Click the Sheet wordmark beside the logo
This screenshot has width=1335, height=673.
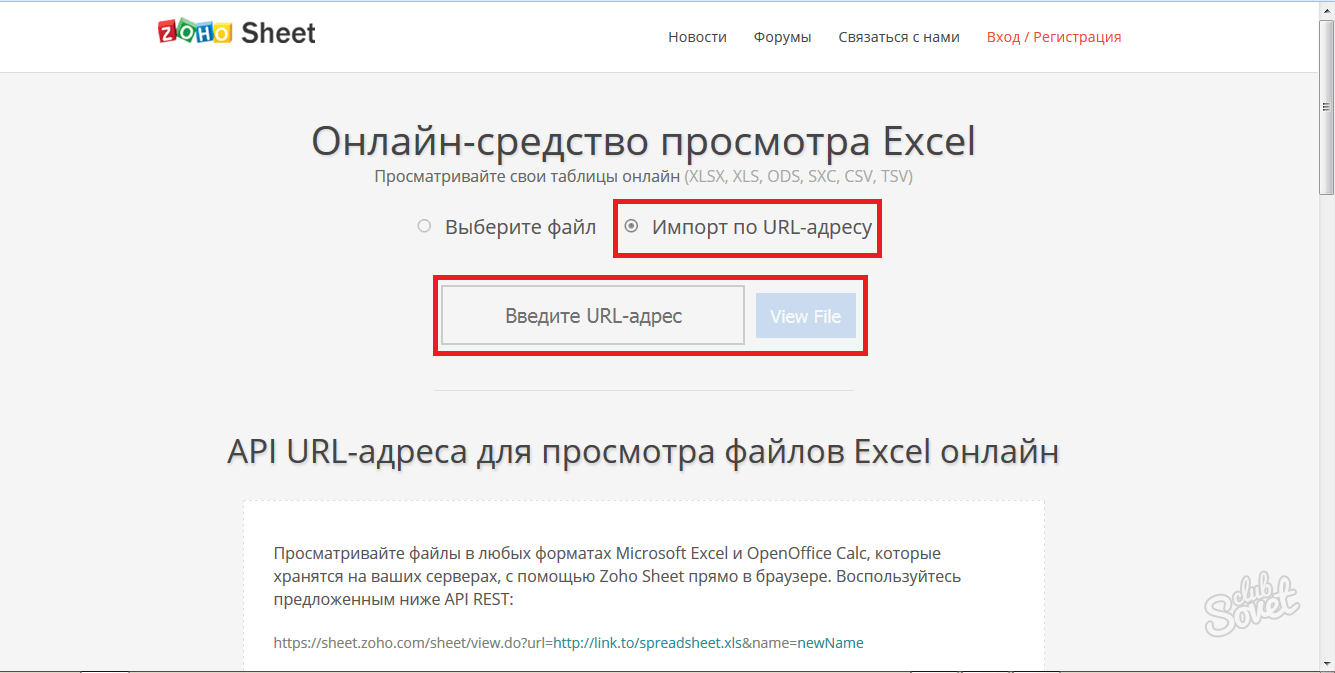pos(278,33)
